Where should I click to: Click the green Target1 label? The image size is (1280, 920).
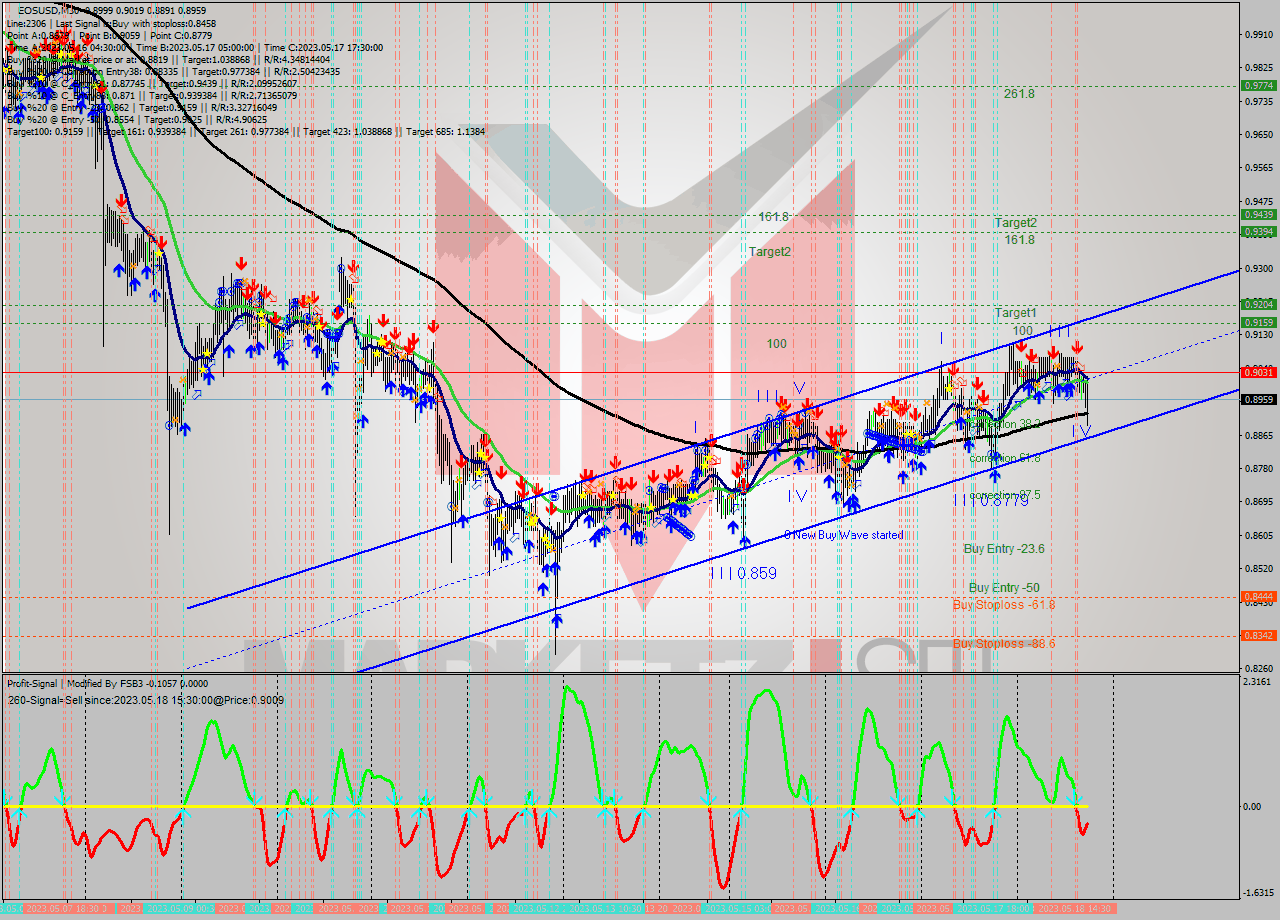(x=1015, y=313)
